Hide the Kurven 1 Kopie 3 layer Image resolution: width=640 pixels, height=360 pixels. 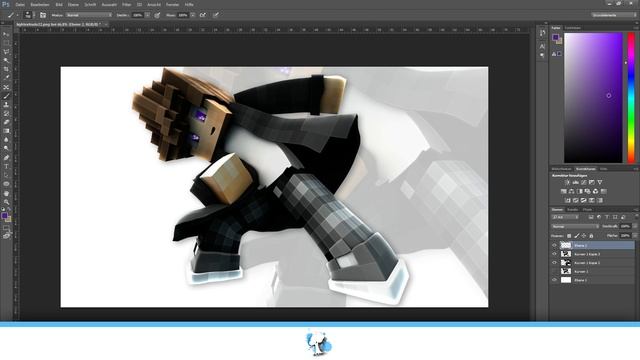click(554, 254)
